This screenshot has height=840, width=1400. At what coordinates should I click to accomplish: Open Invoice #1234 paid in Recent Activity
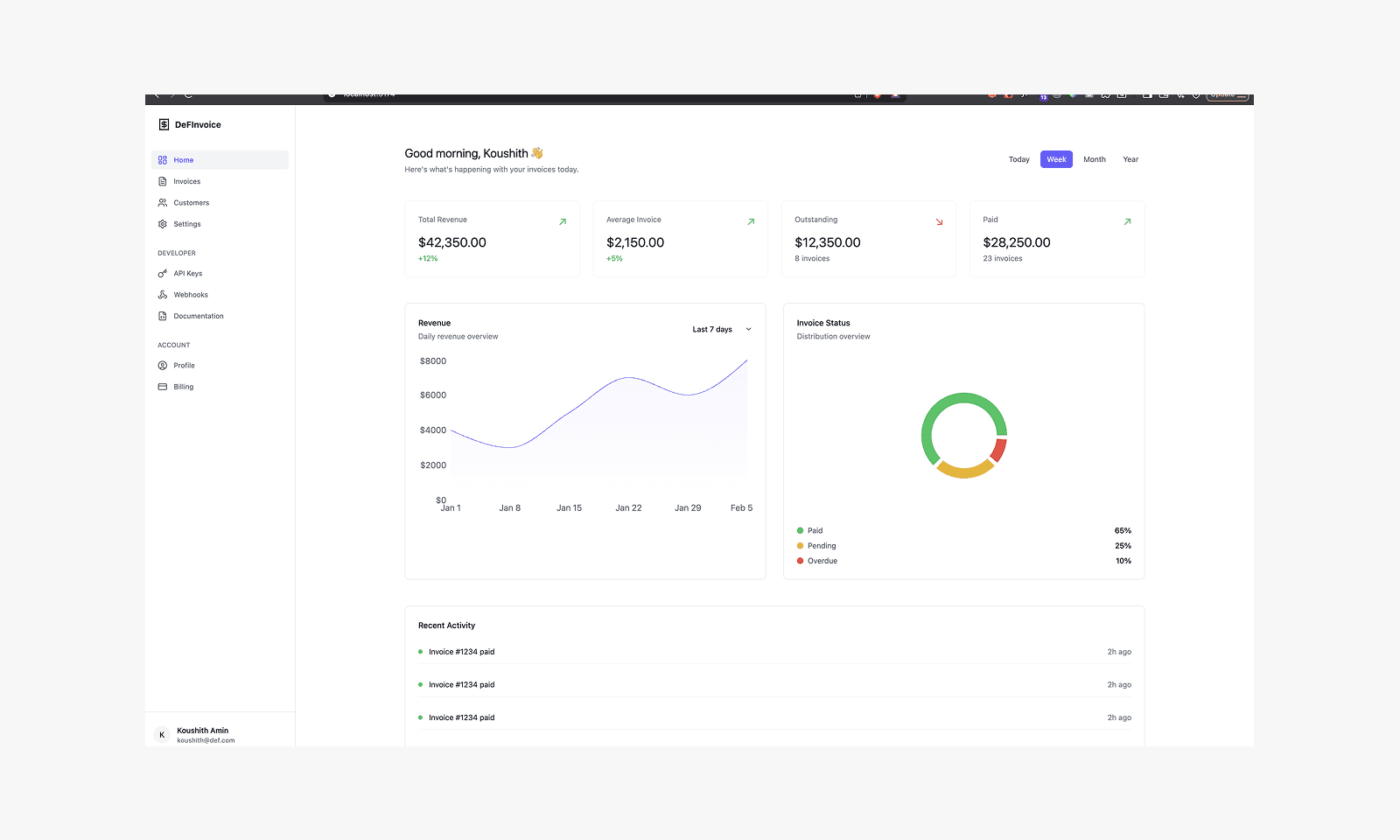pos(461,651)
